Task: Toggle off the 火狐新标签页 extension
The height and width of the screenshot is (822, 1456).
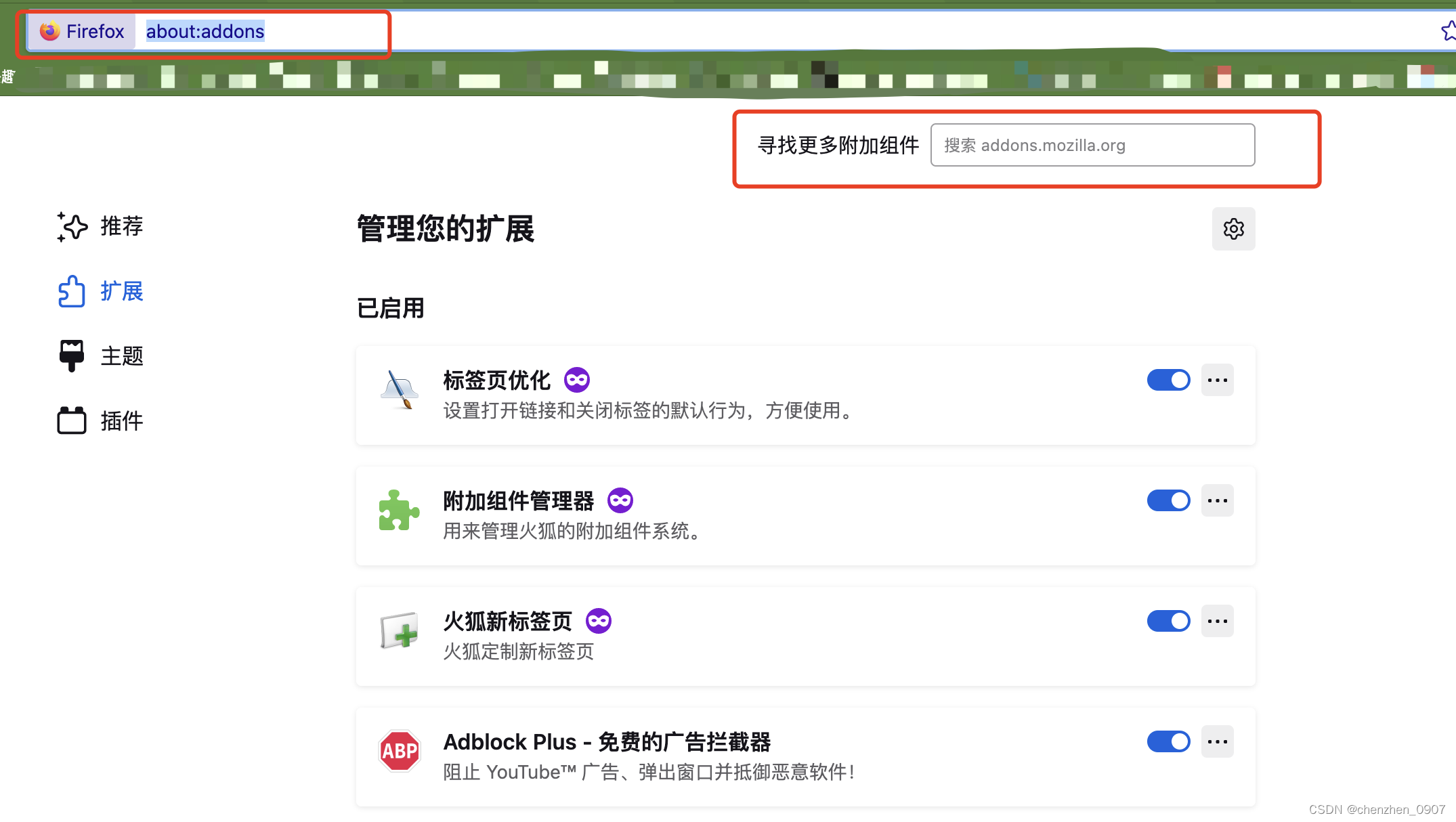Action: 1168,621
